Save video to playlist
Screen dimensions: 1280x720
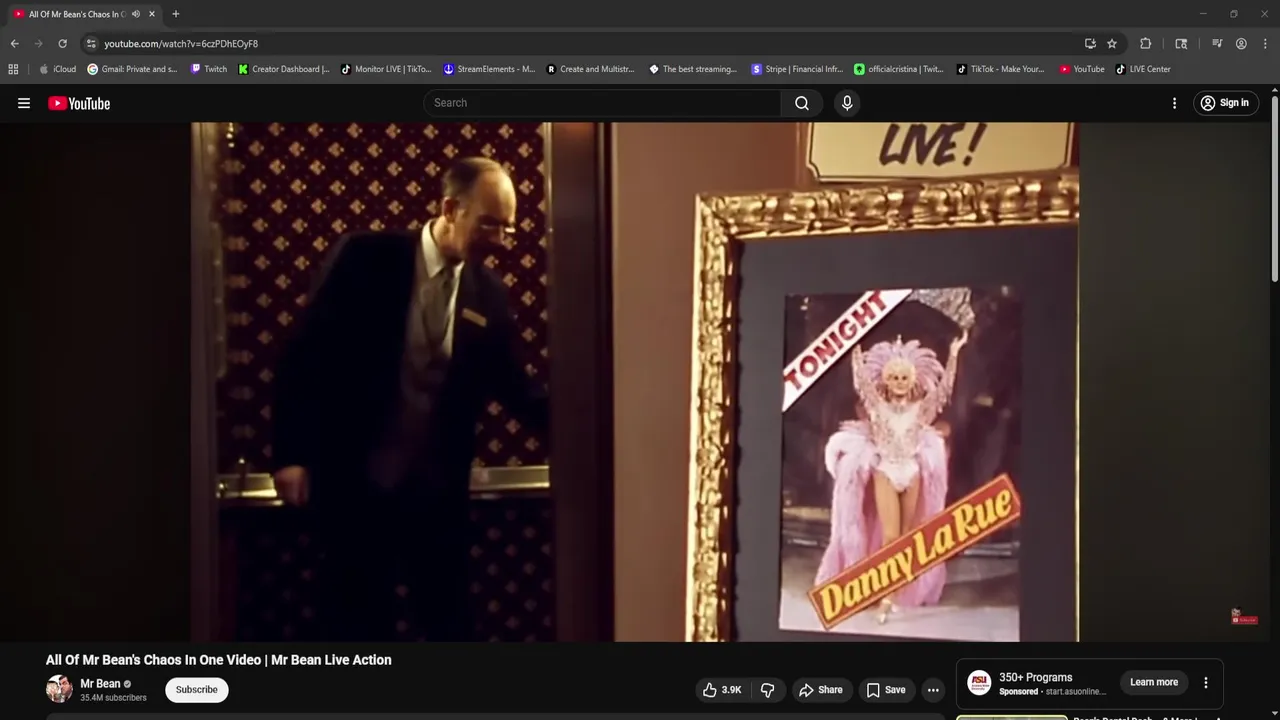886,690
